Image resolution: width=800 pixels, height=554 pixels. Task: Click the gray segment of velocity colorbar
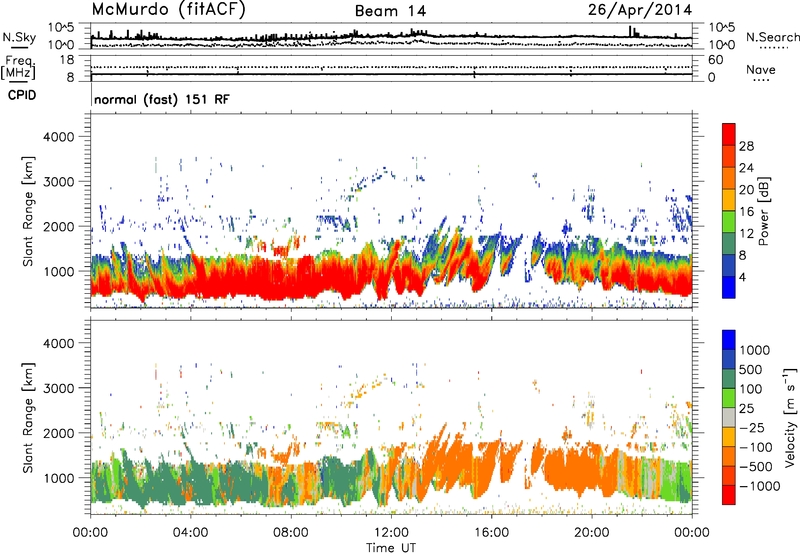point(729,417)
